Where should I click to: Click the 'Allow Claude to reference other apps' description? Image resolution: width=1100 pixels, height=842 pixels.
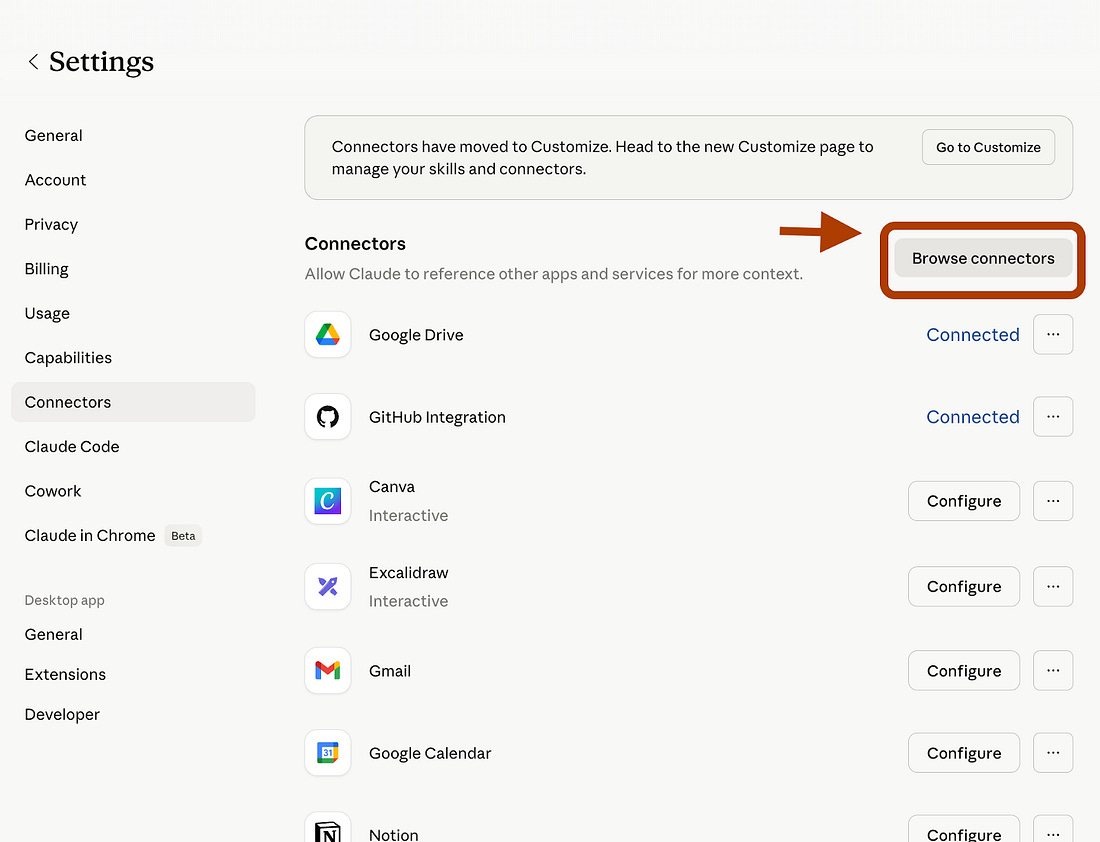click(x=554, y=274)
